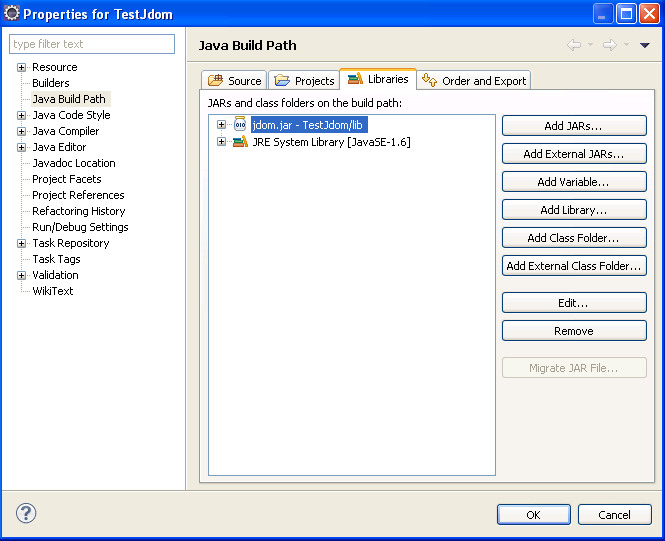
Task: Click the Eclipse gear icon in title bar
Action: pos(11,13)
